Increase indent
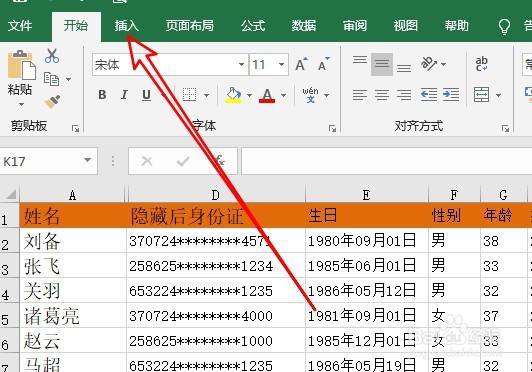Screen dimensions: 532x372 (x=451, y=95)
